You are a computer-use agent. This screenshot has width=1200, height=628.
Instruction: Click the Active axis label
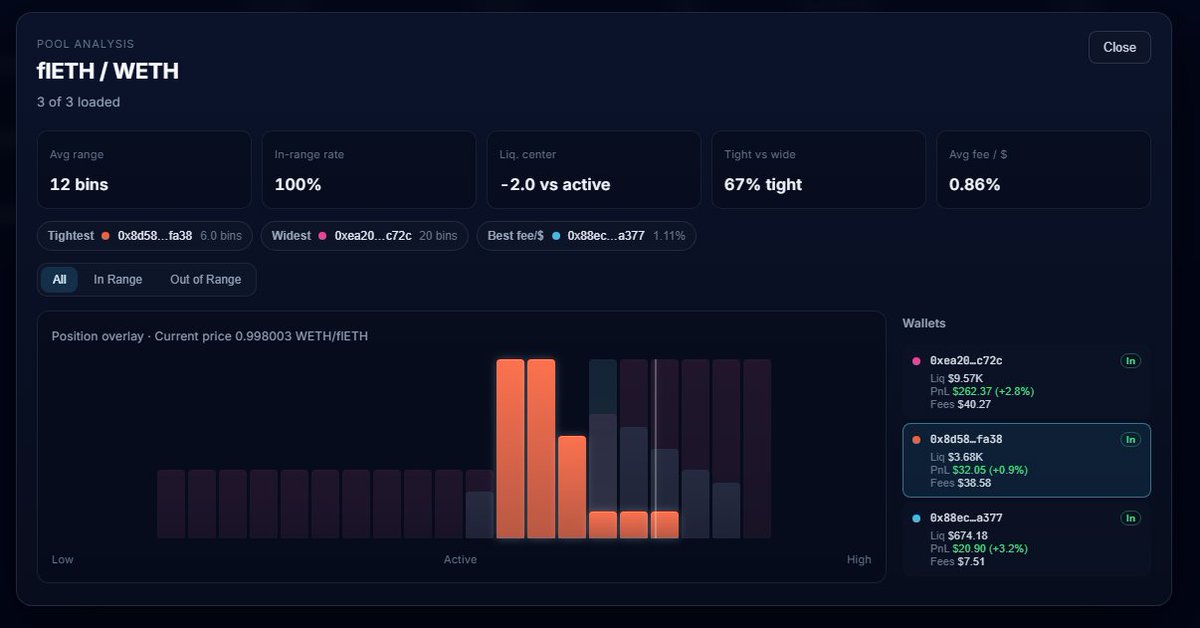tap(460, 560)
